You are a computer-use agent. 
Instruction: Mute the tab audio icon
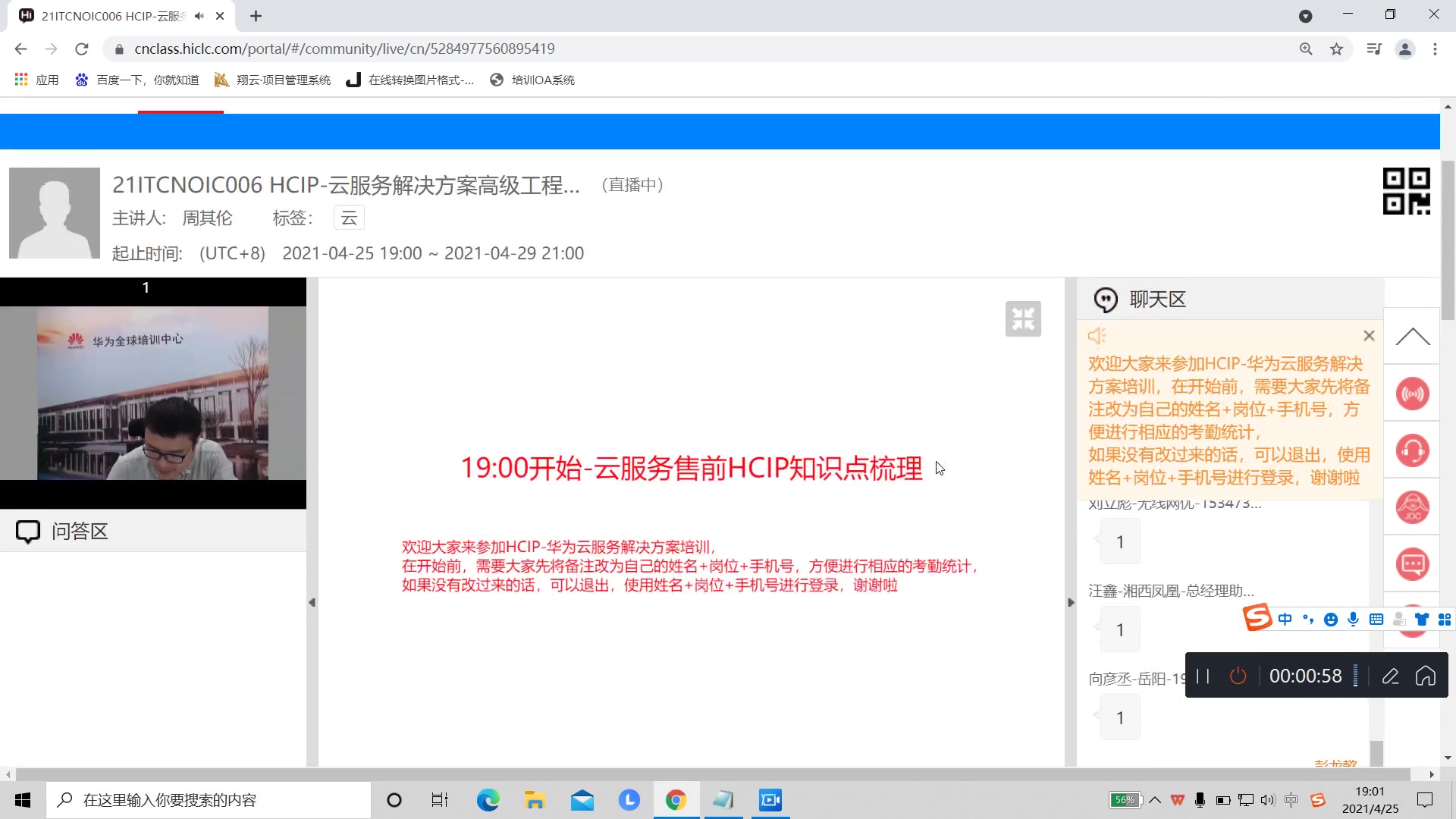click(199, 16)
